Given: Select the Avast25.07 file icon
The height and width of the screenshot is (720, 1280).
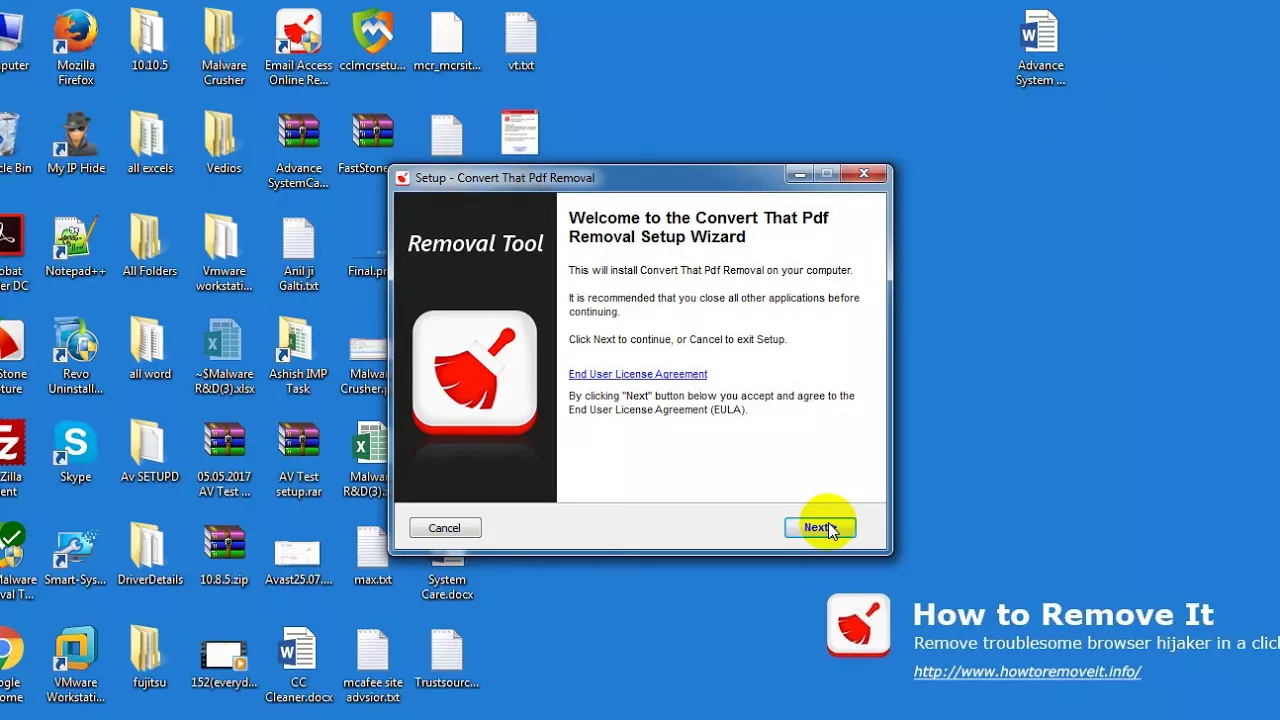Looking at the screenshot, I should [298, 556].
